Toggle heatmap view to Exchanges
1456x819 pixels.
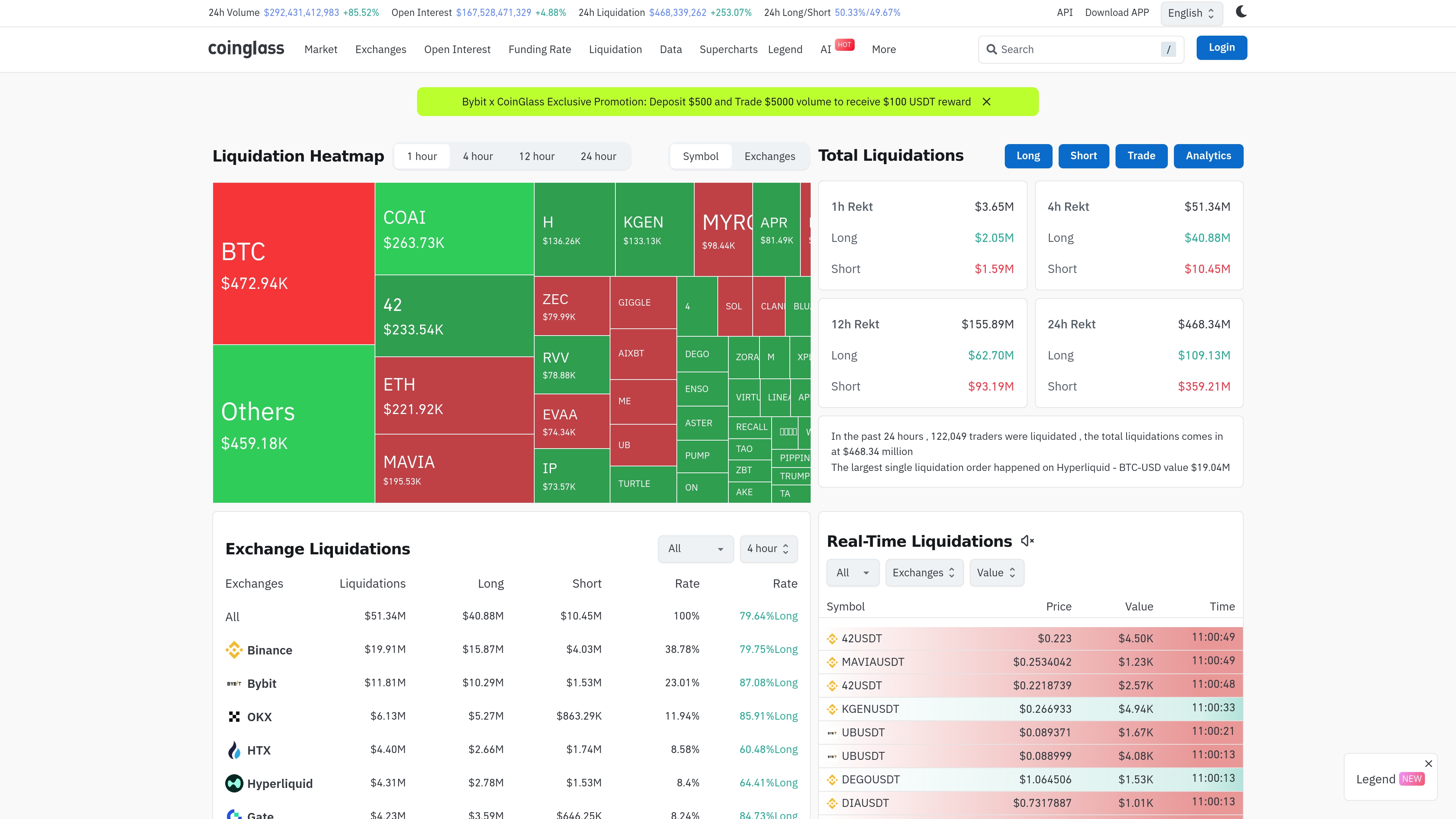pyautogui.click(x=769, y=157)
